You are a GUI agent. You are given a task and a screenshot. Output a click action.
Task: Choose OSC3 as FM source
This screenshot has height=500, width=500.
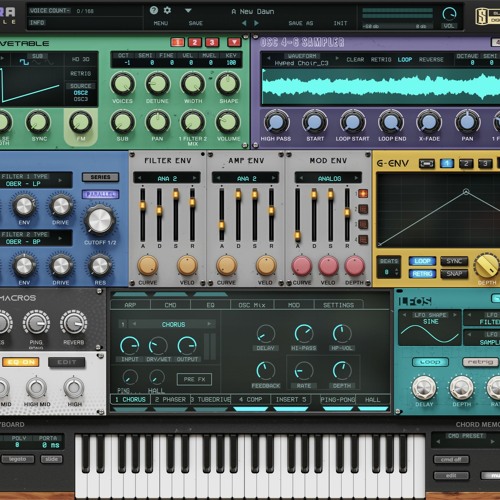pyautogui.click(x=81, y=99)
